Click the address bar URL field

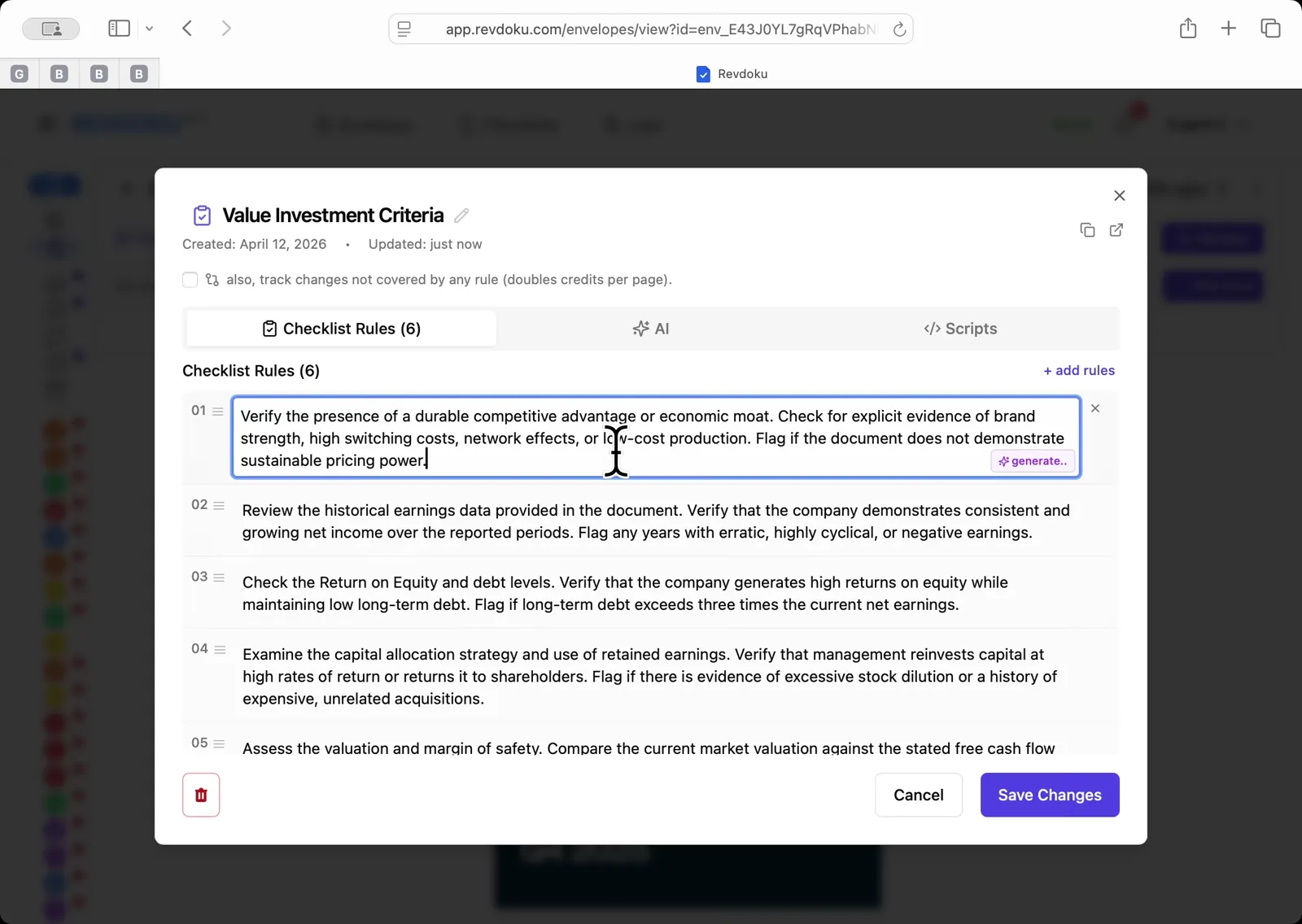pyautogui.click(x=651, y=28)
